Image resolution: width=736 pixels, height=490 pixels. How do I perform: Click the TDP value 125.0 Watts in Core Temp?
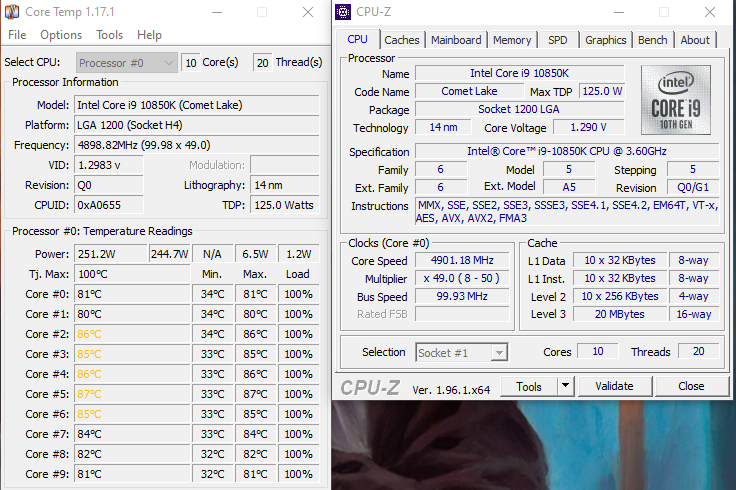[x=284, y=205]
